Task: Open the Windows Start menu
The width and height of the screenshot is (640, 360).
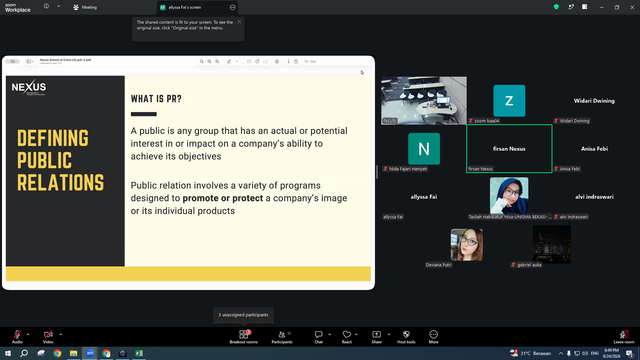Action: 8,353
